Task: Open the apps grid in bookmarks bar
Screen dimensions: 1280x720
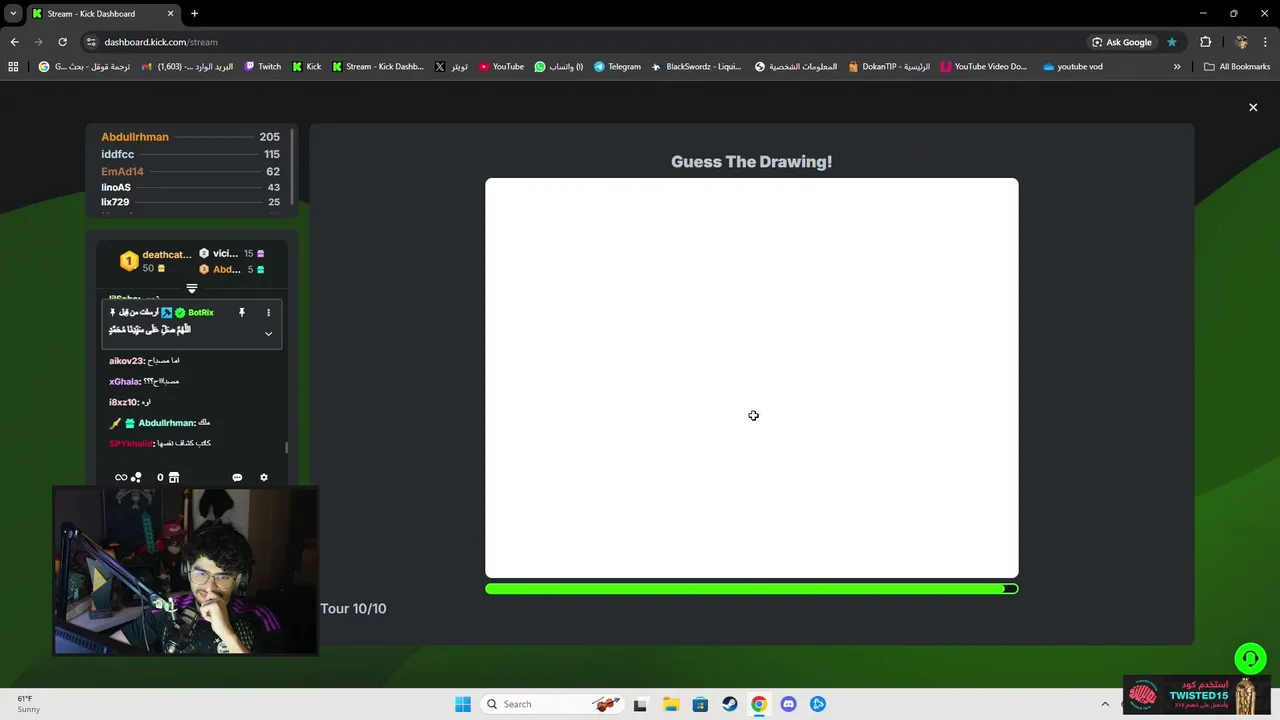Action: pos(13,67)
